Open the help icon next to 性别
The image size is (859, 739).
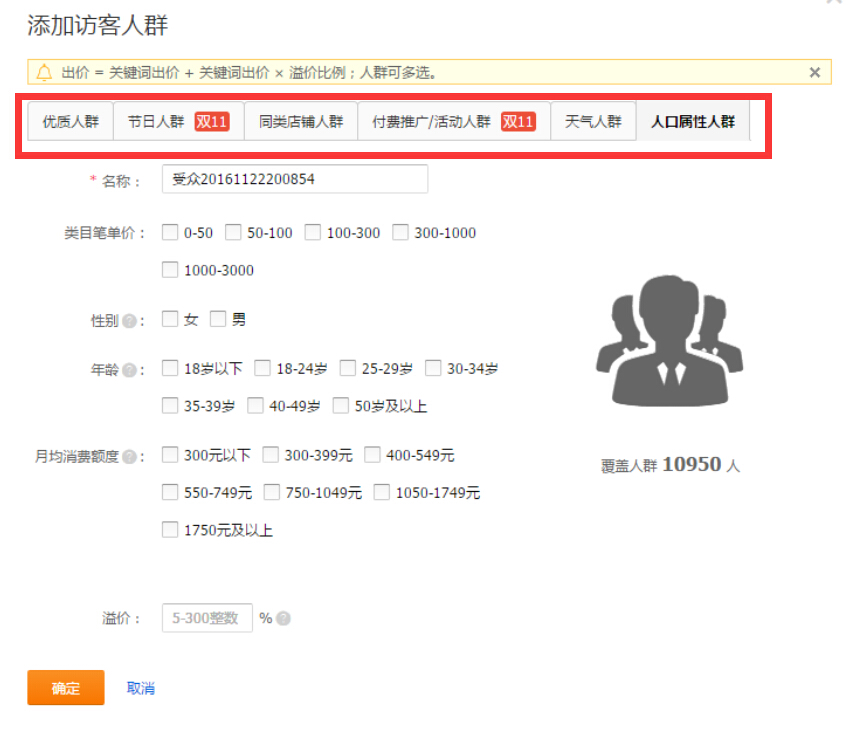pos(129,321)
